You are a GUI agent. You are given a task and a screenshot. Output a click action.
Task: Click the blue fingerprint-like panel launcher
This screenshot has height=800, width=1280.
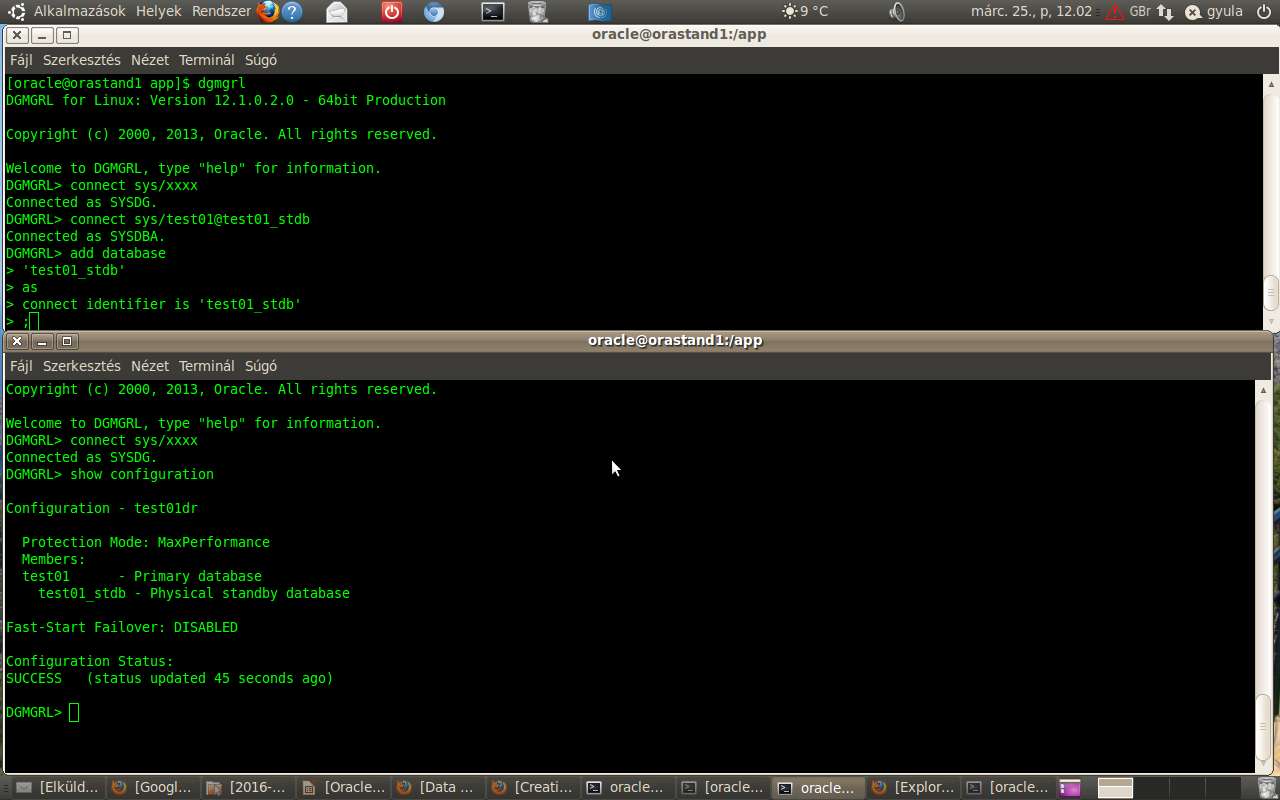[599, 12]
